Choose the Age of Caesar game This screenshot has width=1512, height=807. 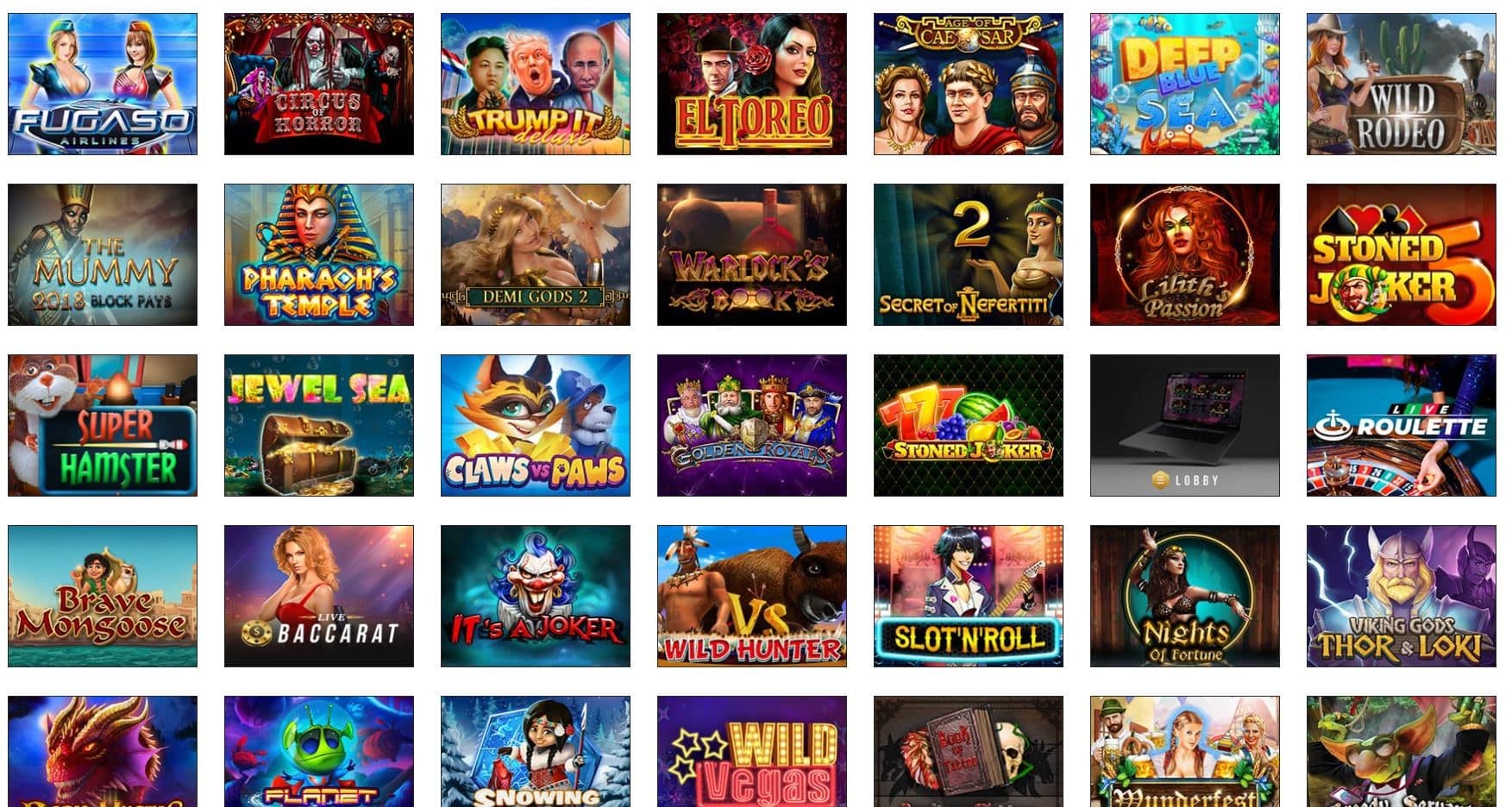point(969,84)
